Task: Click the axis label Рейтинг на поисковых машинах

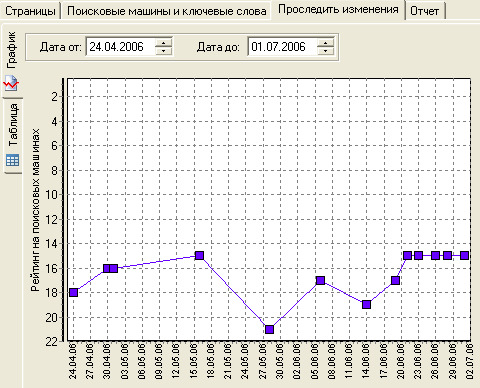Action: [35, 210]
